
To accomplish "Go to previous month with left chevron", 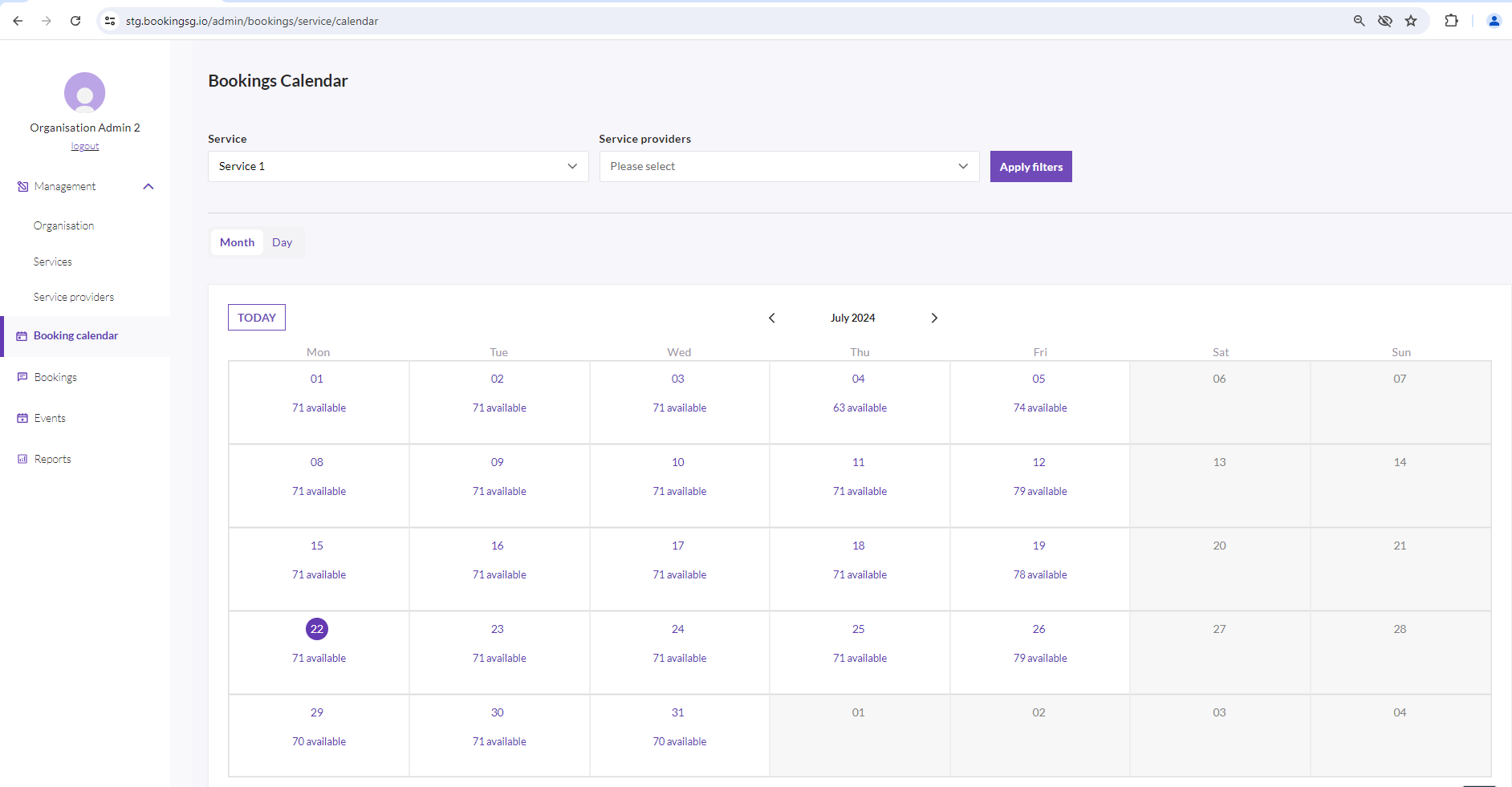I will tap(771, 318).
